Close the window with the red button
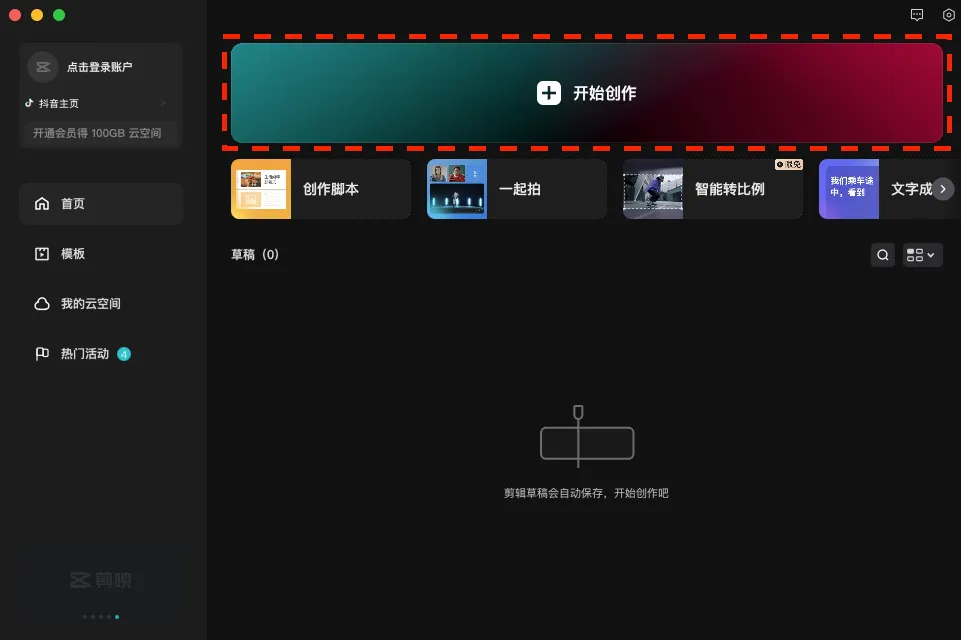This screenshot has height=640, width=961. [15, 15]
